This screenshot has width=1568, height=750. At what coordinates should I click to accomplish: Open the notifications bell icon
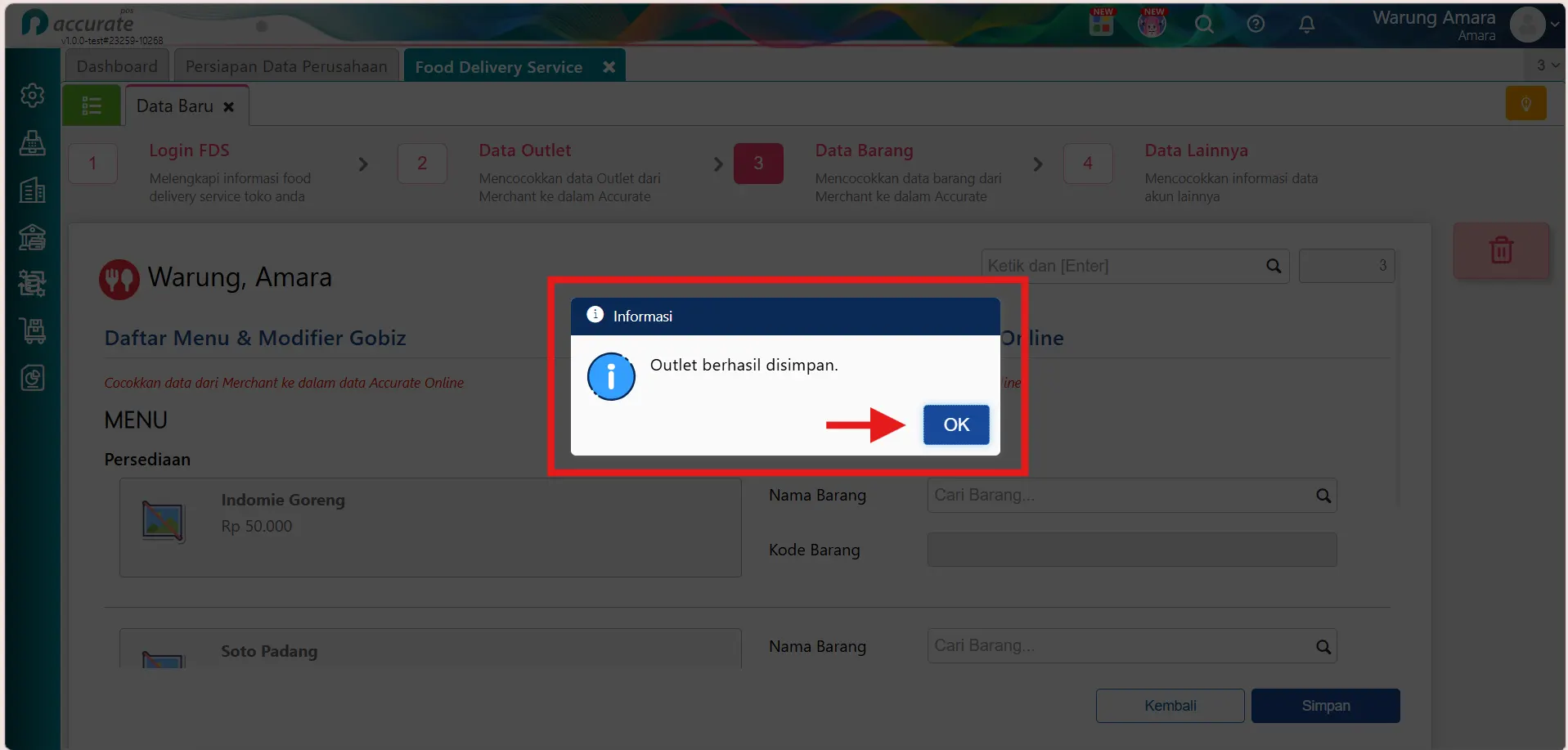[1306, 25]
